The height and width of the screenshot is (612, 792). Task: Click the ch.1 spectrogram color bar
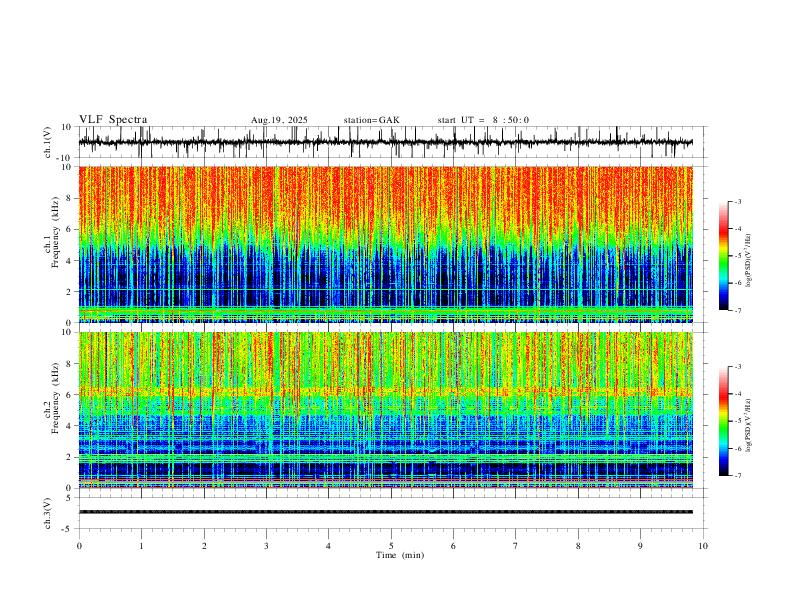click(724, 256)
